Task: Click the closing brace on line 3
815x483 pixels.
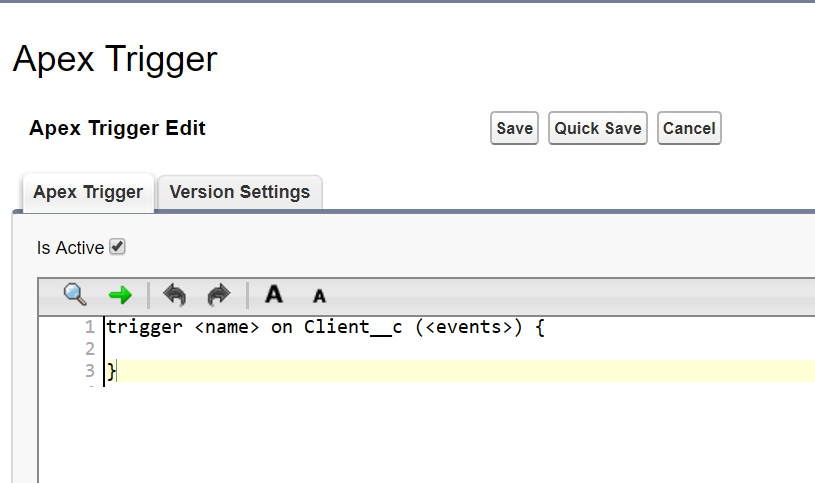Action: [x=111, y=371]
